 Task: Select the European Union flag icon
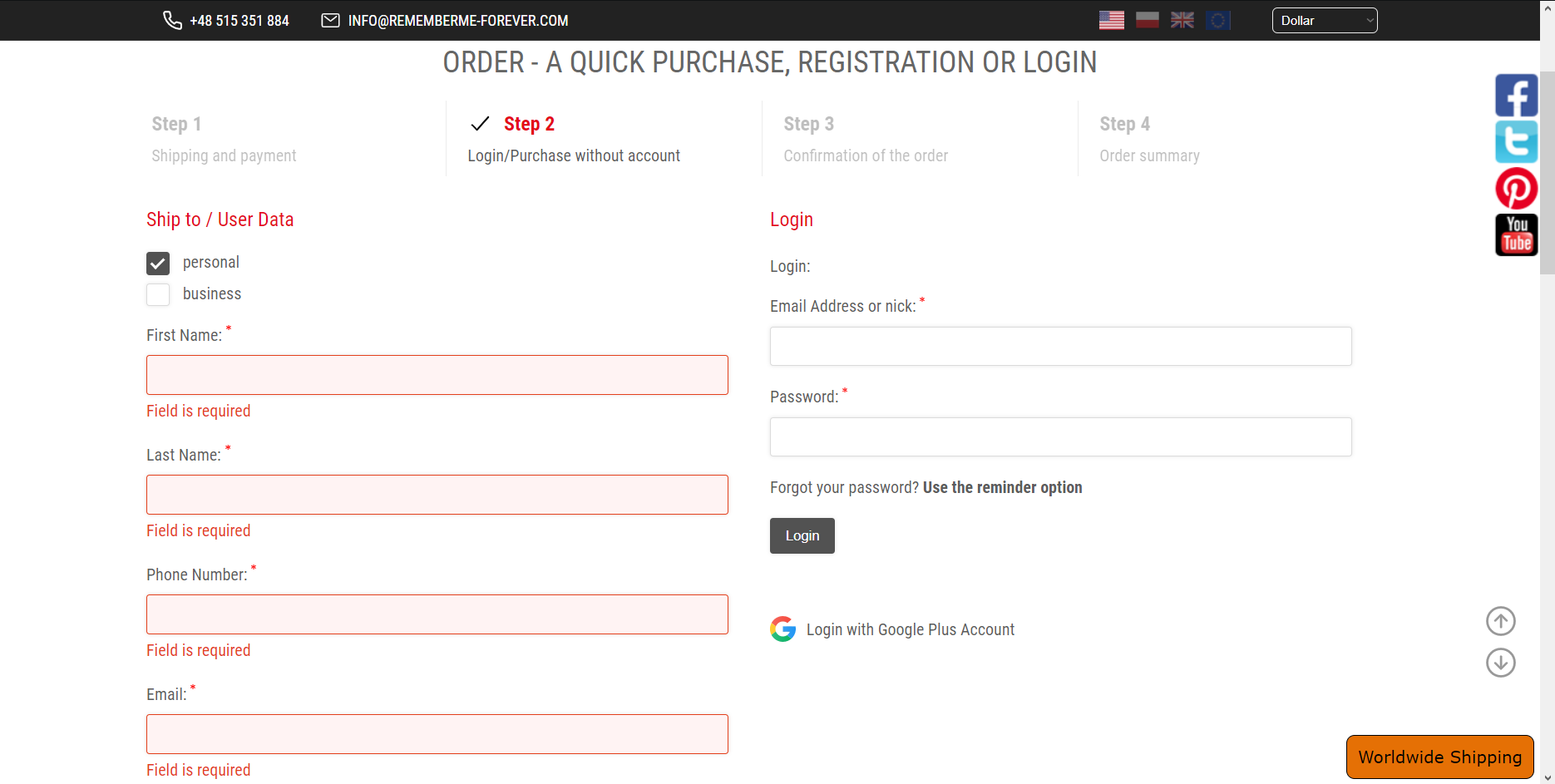click(x=1217, y=20)
